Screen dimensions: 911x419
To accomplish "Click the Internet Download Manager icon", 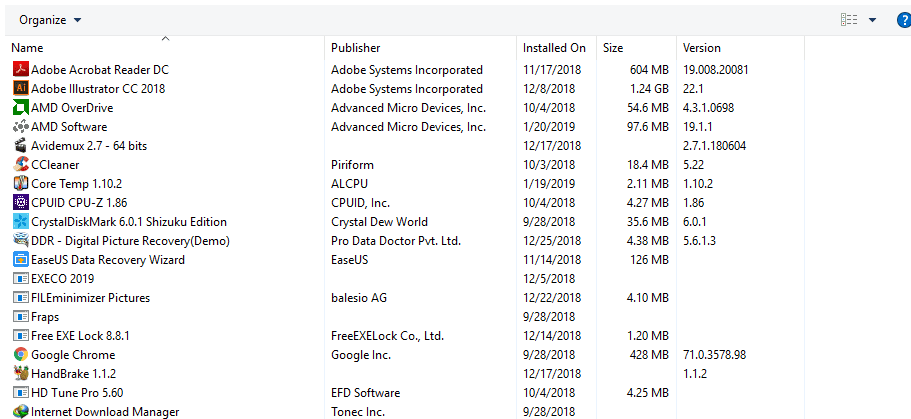I will [x=21, y=411].
